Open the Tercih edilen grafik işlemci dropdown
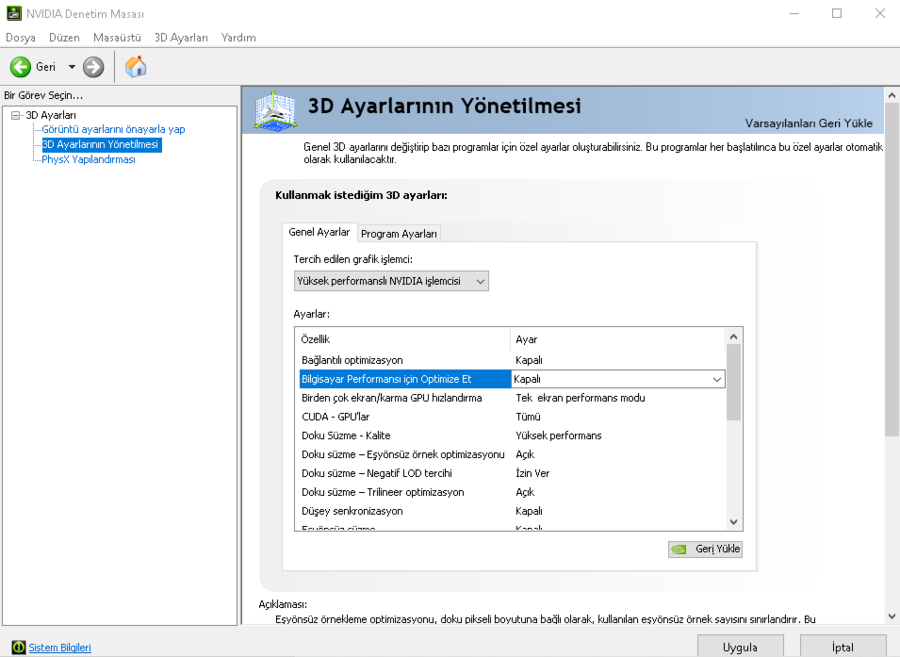The width and height of the screenshot is (900, 657). (391, 281)
